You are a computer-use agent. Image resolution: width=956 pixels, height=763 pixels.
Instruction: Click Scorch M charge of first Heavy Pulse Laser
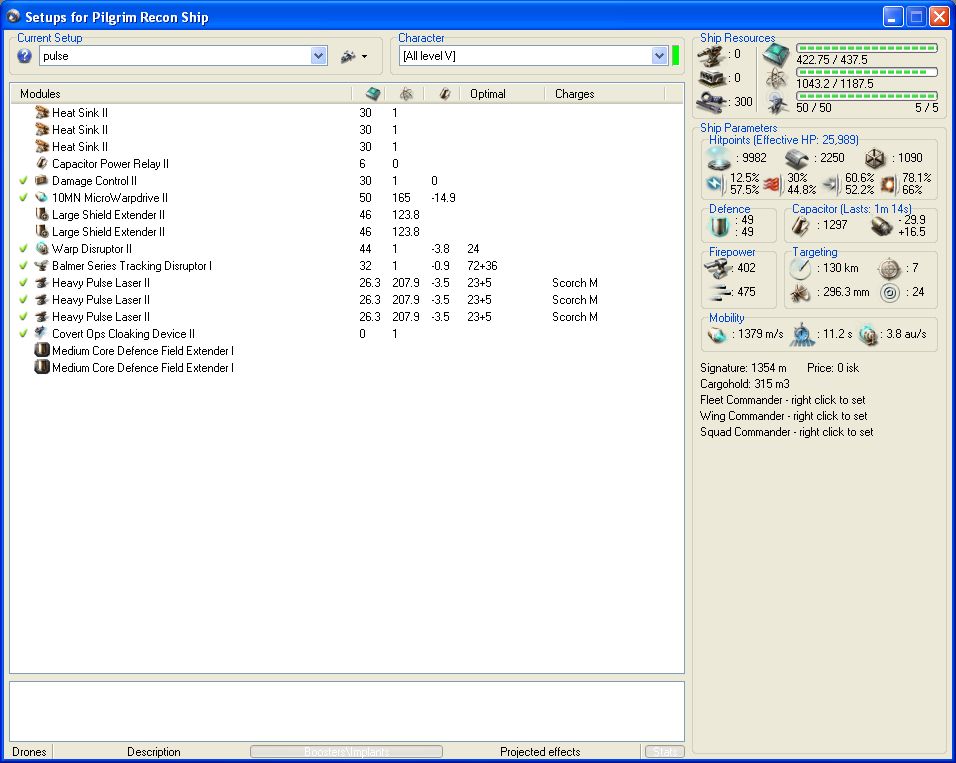(574, 283)
